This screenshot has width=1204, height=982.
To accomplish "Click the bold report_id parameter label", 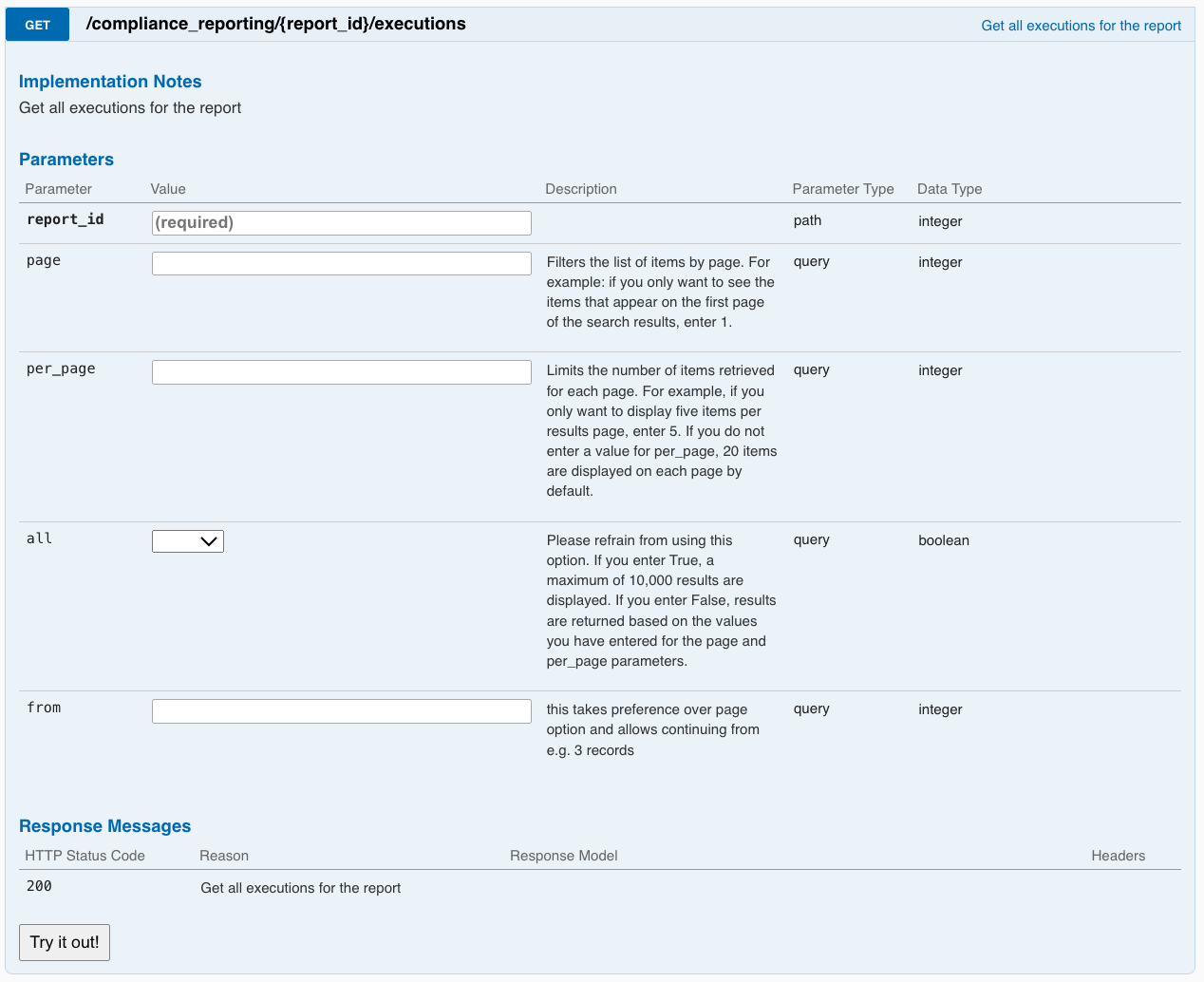I will [65, 219].
